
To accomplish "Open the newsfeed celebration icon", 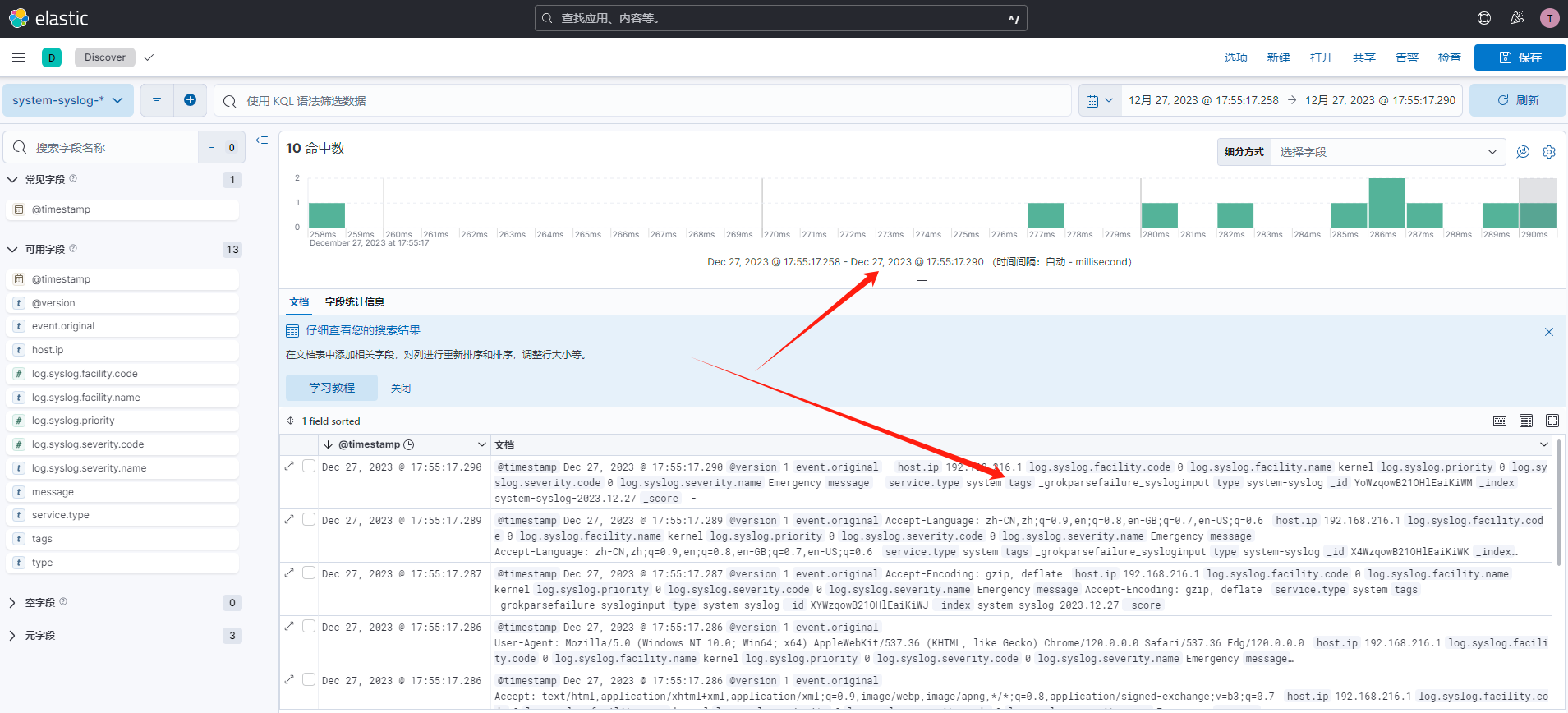I will 1517,18.
